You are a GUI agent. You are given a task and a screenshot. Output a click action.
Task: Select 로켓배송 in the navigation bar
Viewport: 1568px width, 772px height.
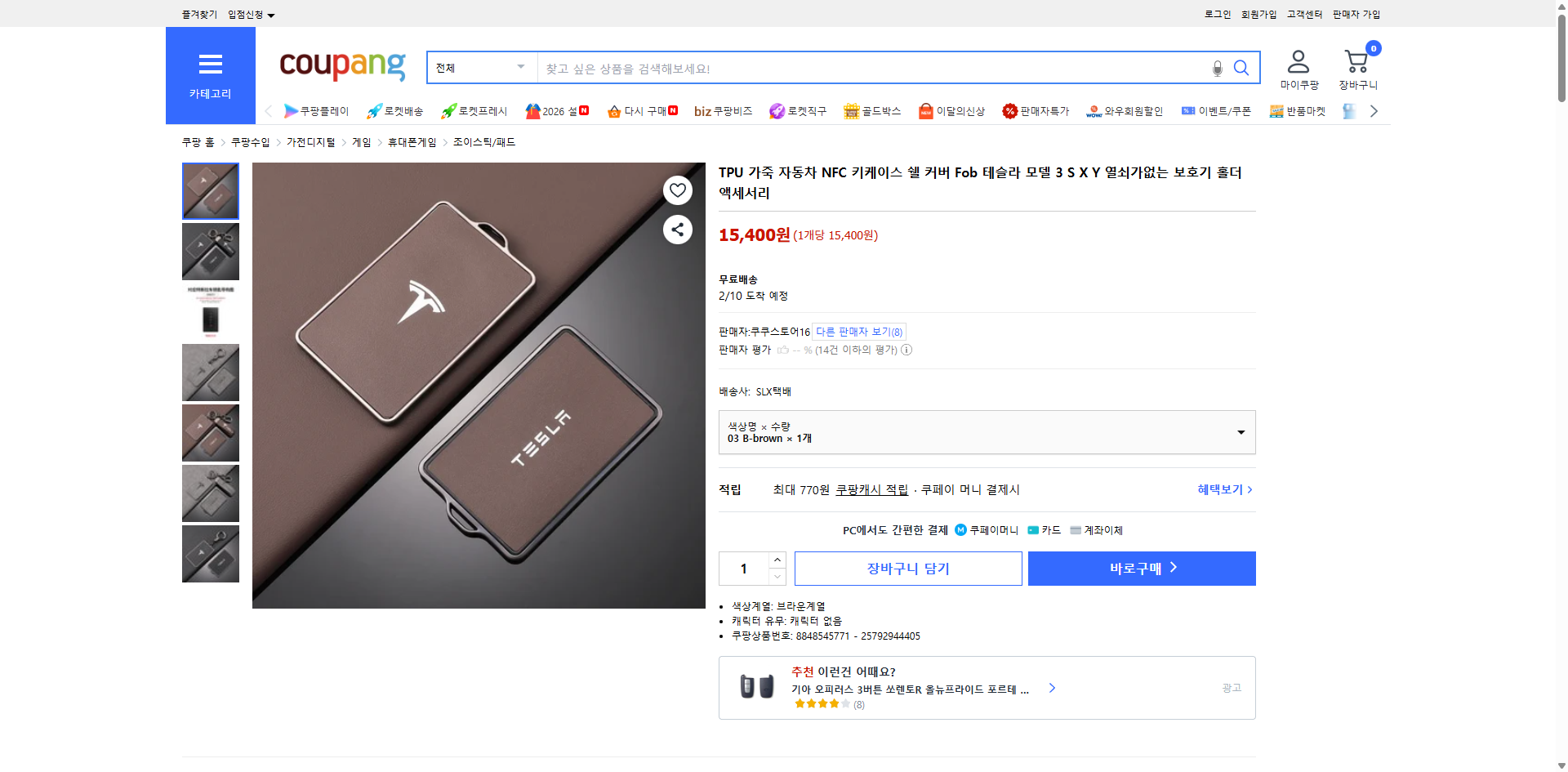point(393,111)
